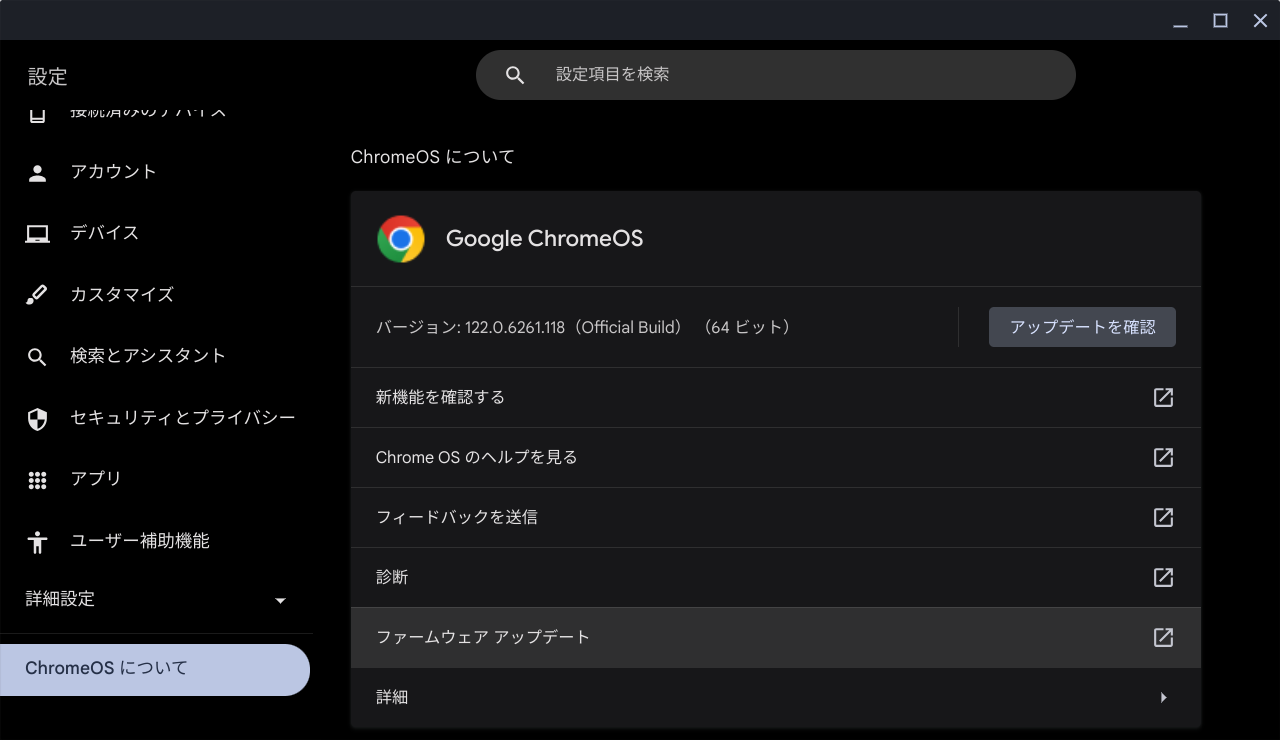1280x740 pixels.
Task: Expand the 詳細 row
Action: click(x=776, y=697)
